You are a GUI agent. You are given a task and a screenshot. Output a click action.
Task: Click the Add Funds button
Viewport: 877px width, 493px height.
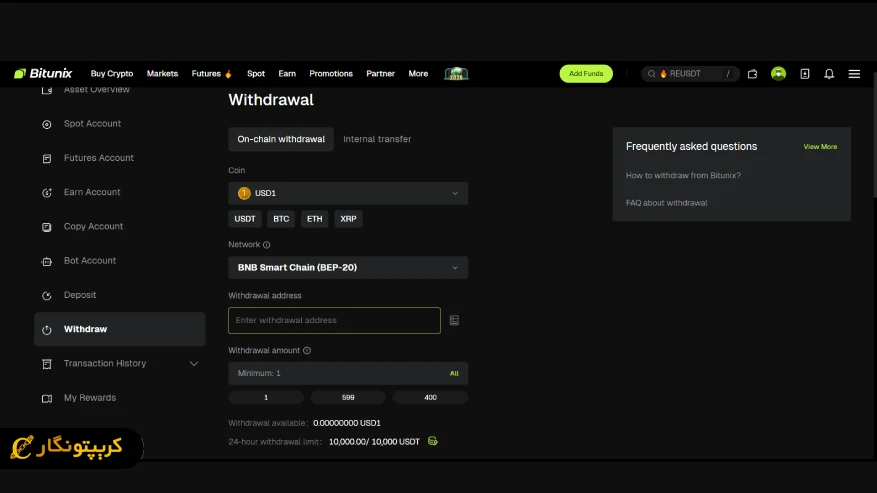586,73
